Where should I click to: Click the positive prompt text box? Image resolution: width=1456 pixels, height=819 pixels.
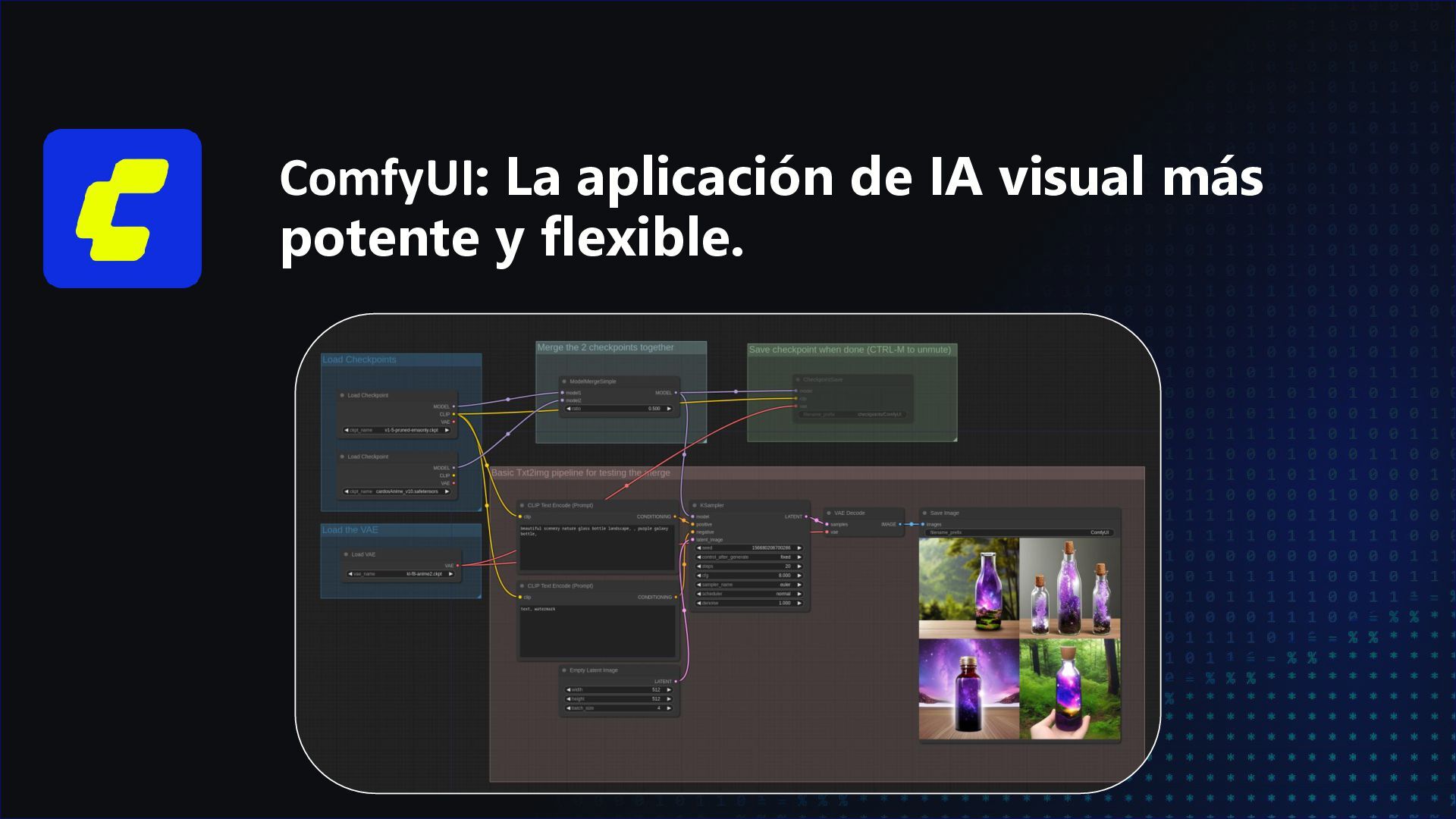pyautogui.click(x=597, y=547)
